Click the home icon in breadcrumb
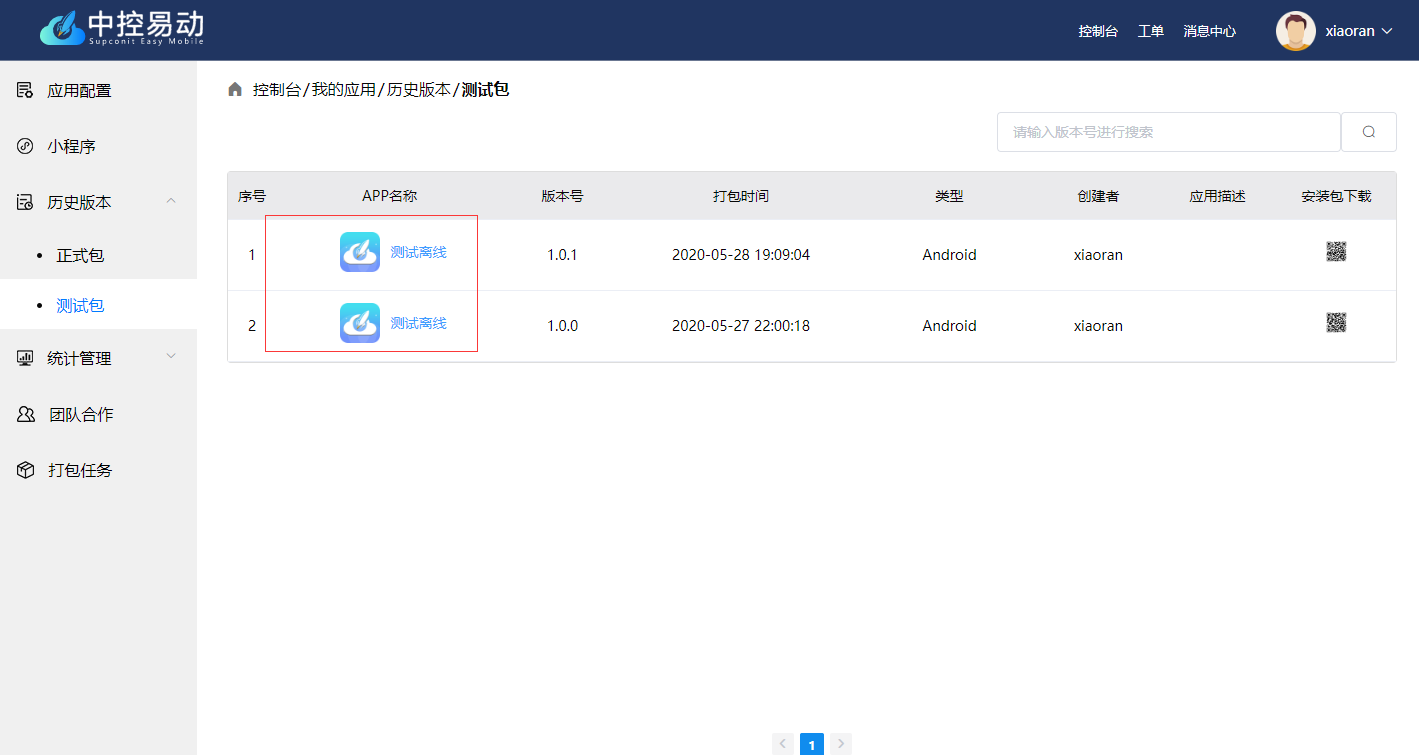Screen dimensions: 1419x755 click(235, 89)
